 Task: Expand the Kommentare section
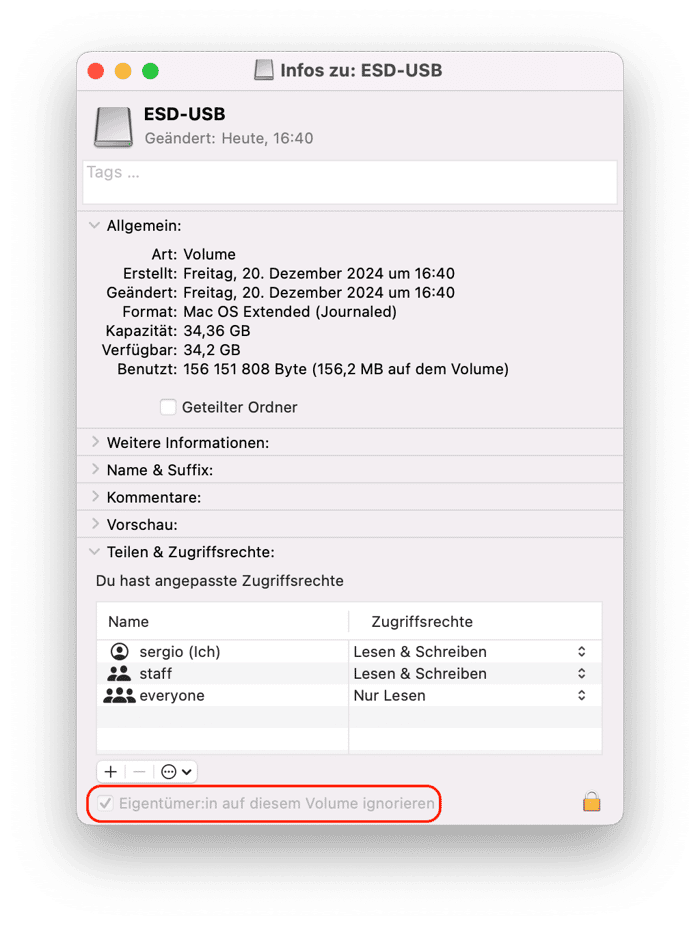pos(95,497)
